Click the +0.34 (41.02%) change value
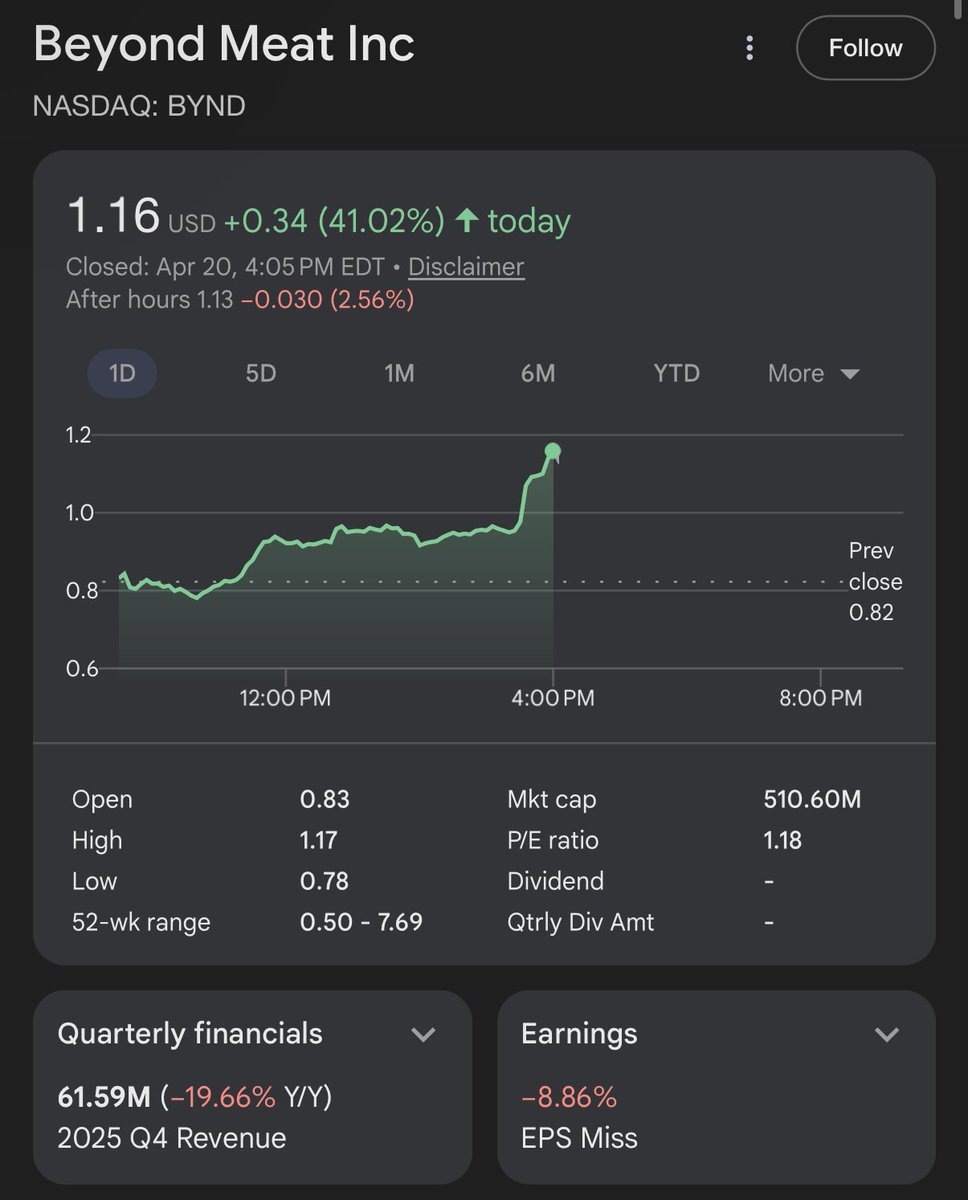The width and height of the screenshot is (968, 1200). (334, 221)
